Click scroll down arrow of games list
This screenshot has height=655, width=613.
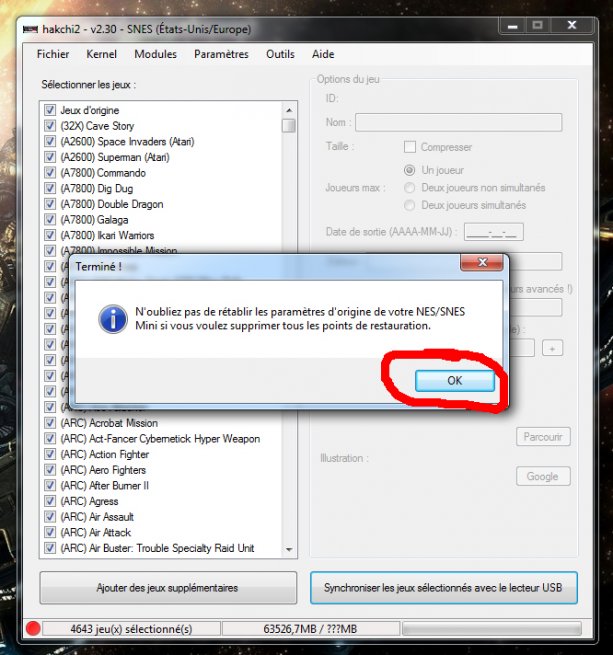[289, 549]
